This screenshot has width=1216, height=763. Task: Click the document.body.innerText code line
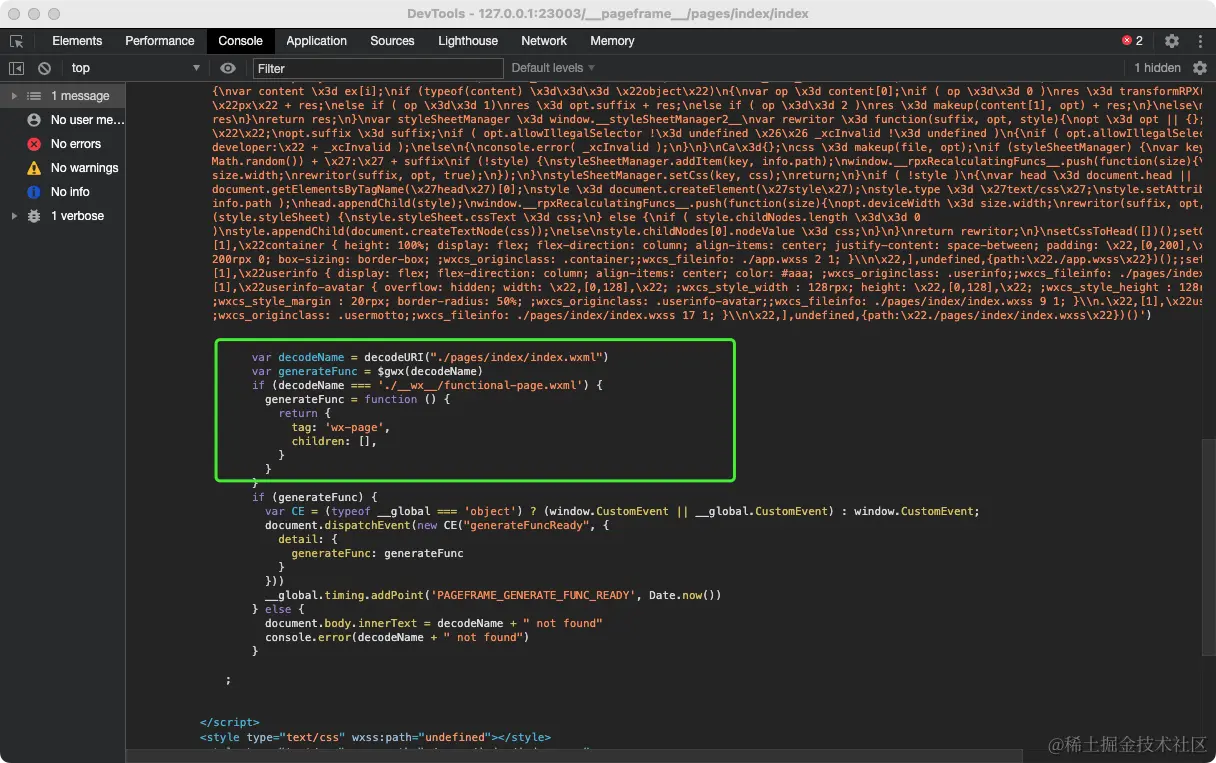click(x=433, y=623)
